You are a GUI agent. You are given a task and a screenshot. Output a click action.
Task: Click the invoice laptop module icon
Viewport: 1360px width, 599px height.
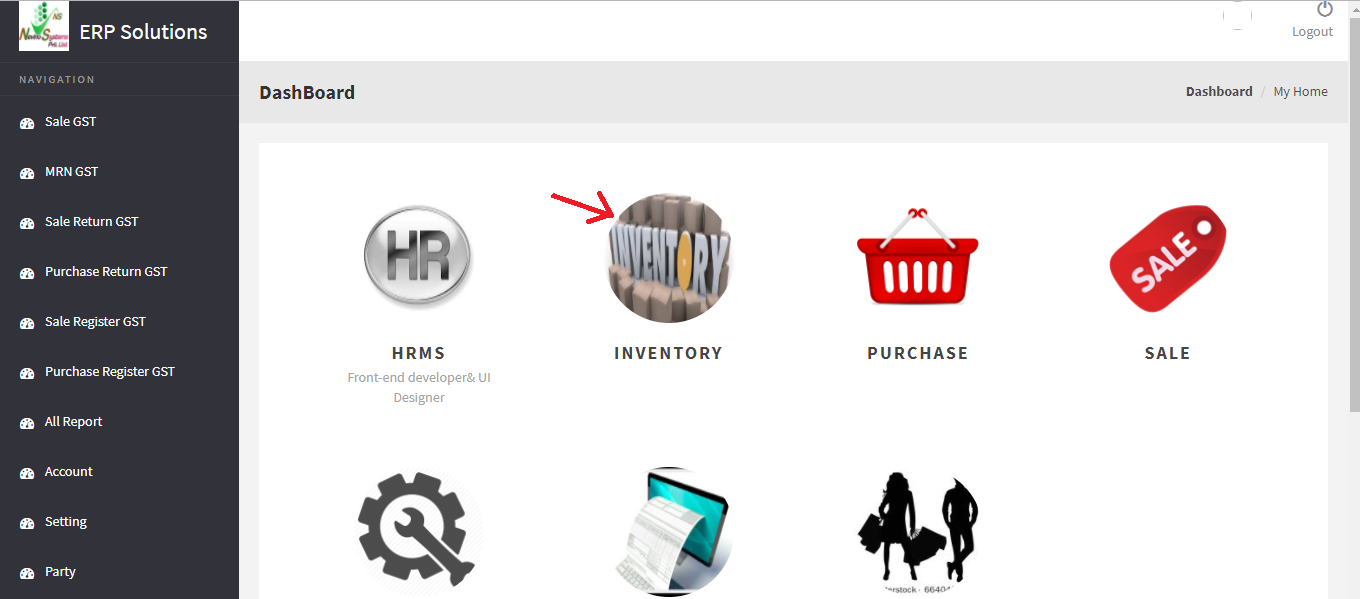point(669,532)
